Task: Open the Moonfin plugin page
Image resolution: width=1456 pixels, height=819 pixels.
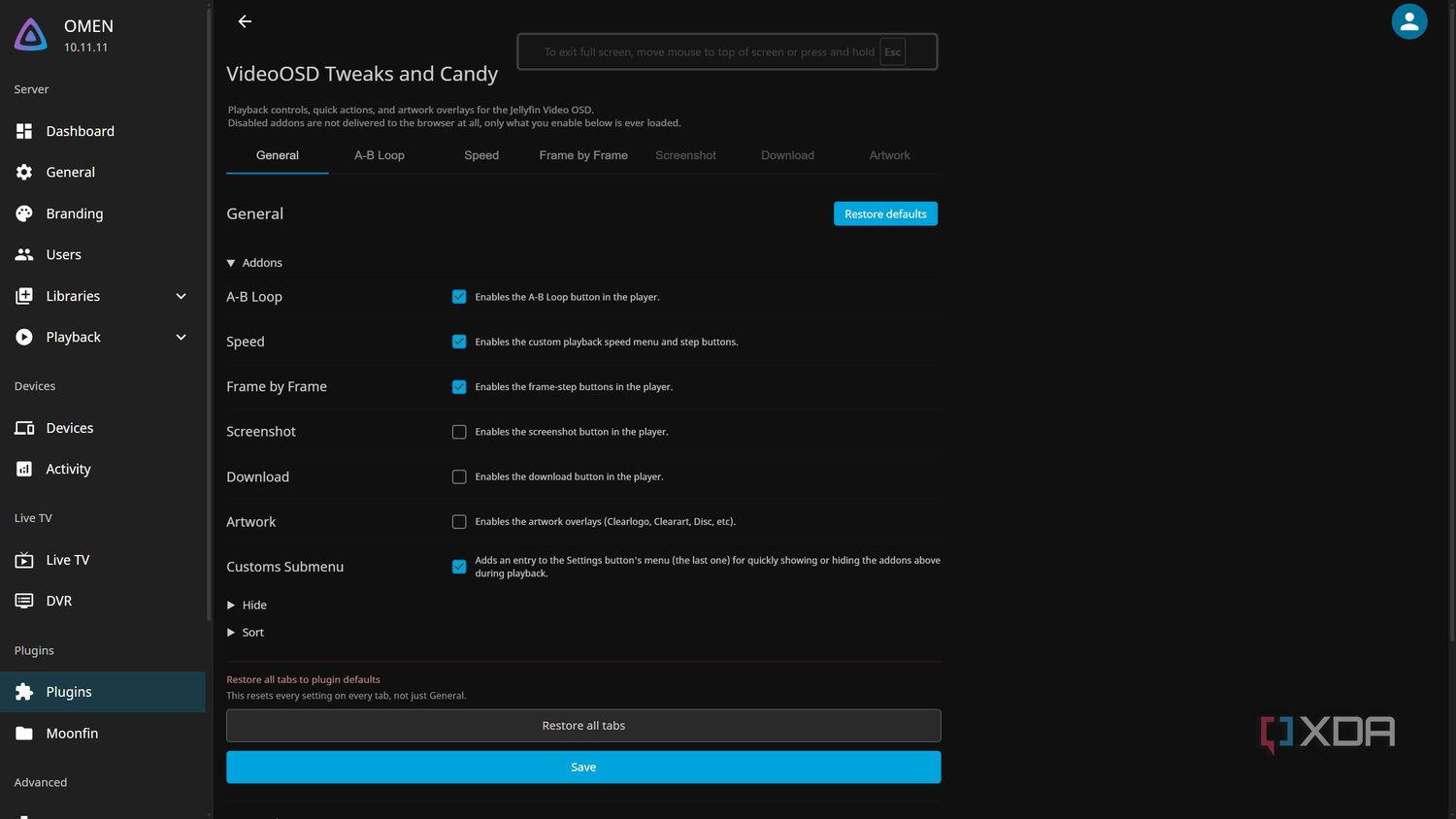Action: 103,734
